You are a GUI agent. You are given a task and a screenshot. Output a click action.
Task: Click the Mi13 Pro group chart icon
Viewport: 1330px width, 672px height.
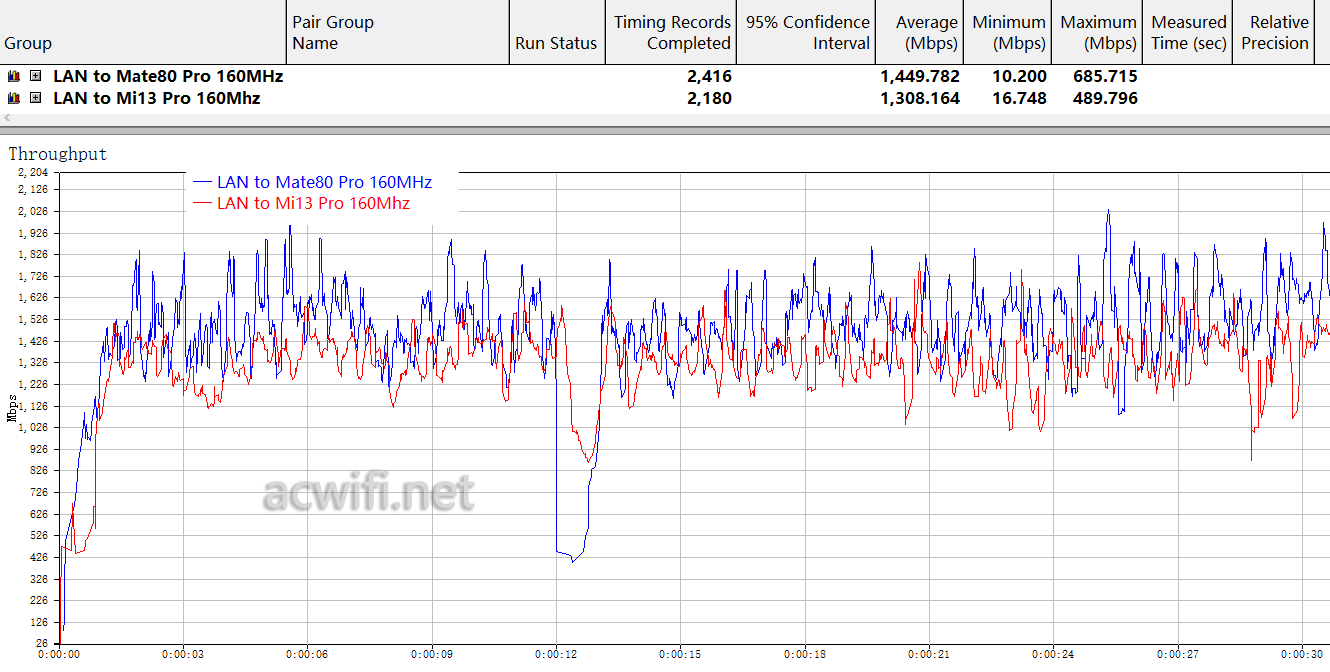pos(14,98)
